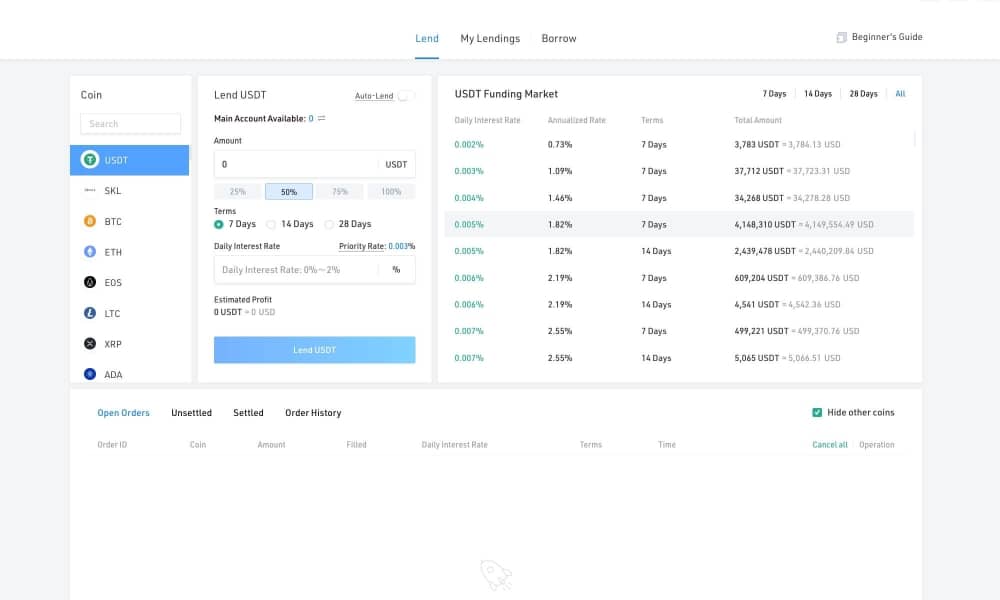Select the 7 Days term radio button

click(219, 224)
